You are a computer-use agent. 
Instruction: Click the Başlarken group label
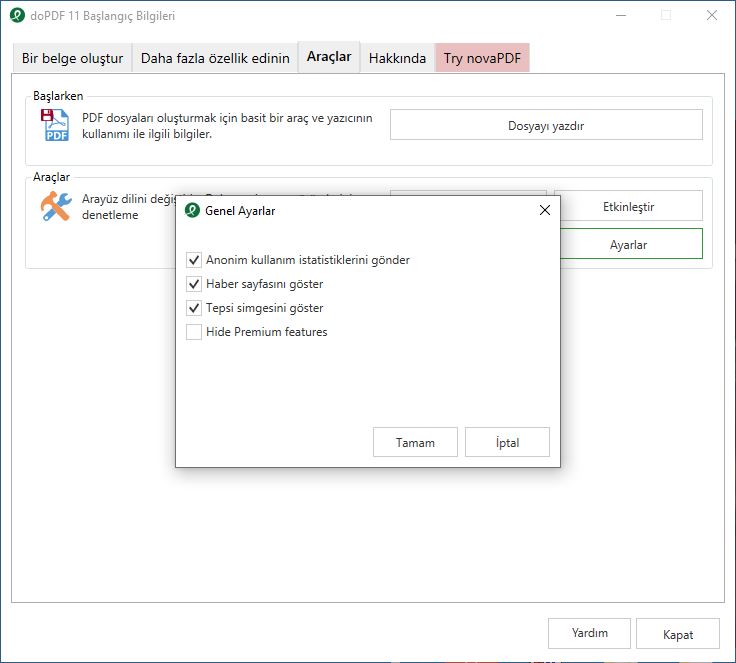point(58,96)
